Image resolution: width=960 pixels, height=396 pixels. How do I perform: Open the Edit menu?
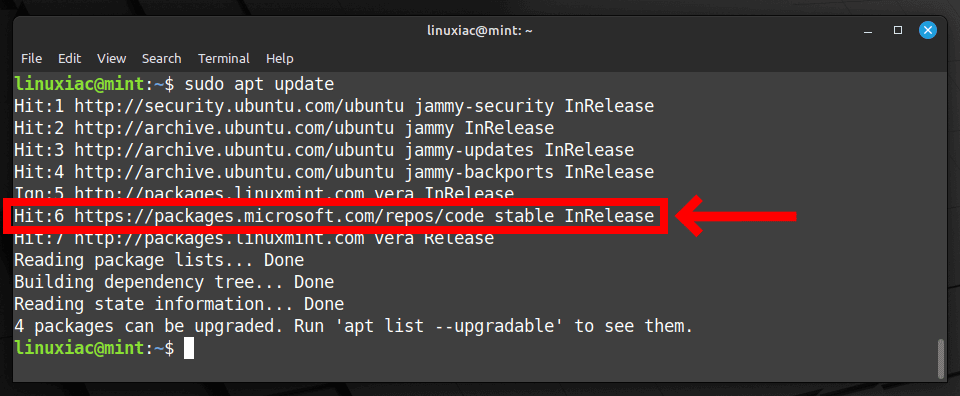click(69, 59)
